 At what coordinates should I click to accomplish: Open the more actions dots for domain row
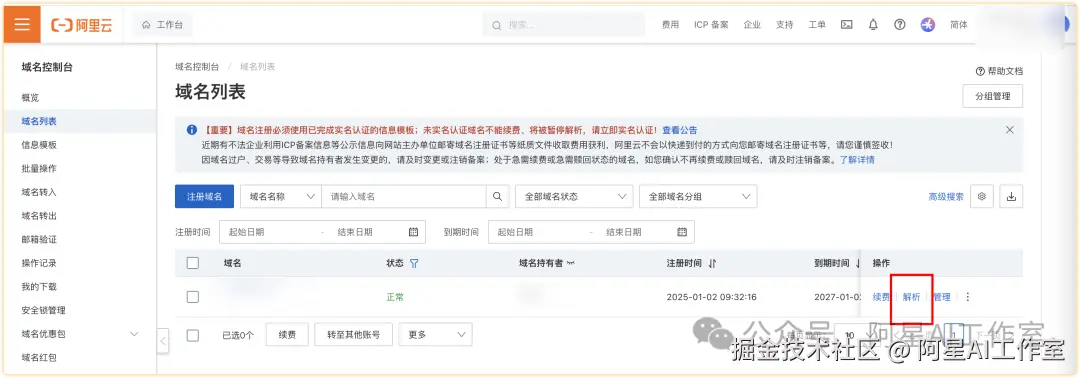click(x=967, y=297)
